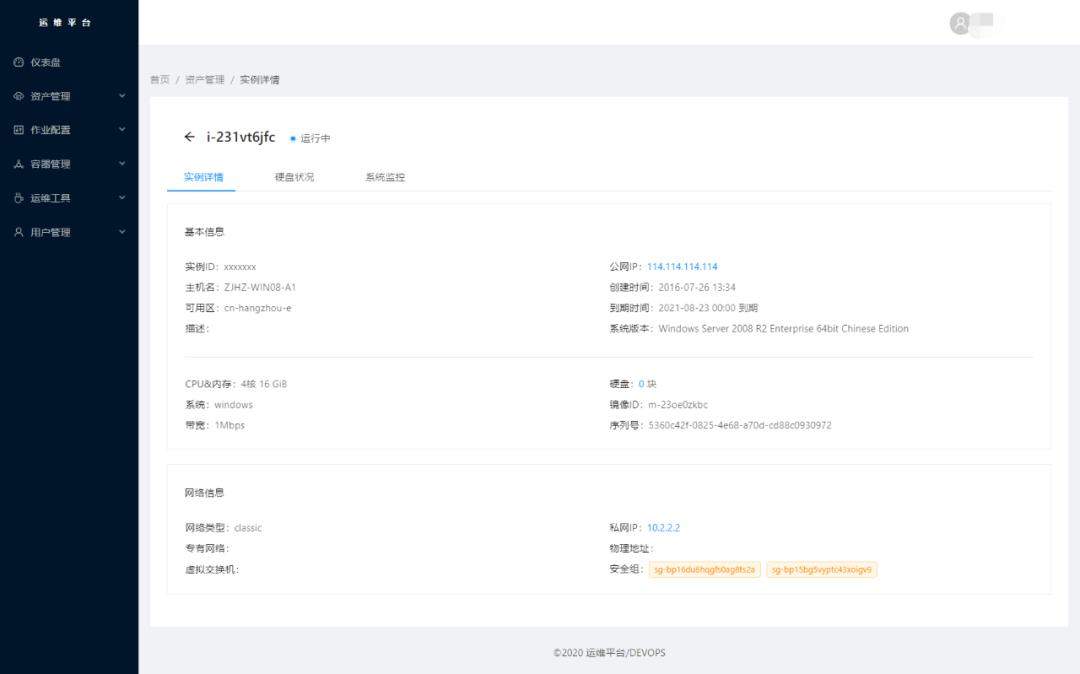
Task: Click expiry time 2021-08-23 00:00 到期
Action: 708,308
